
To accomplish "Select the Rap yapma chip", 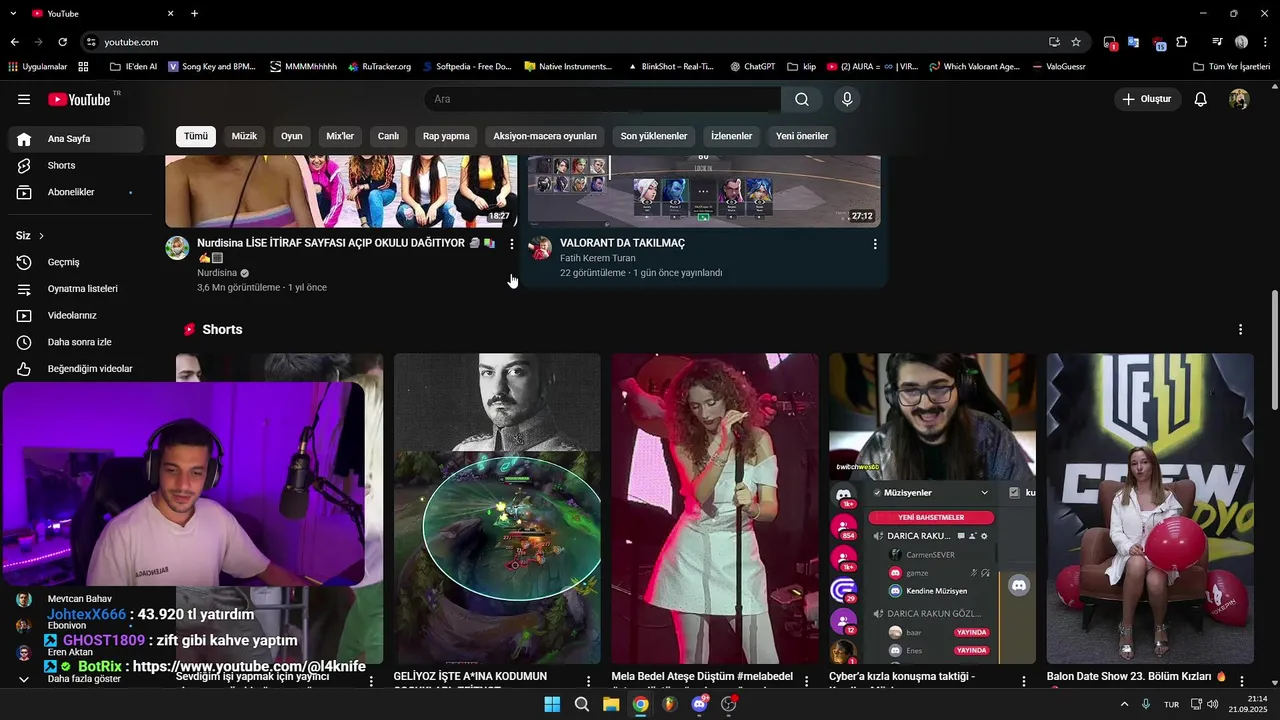I will 446,136.
